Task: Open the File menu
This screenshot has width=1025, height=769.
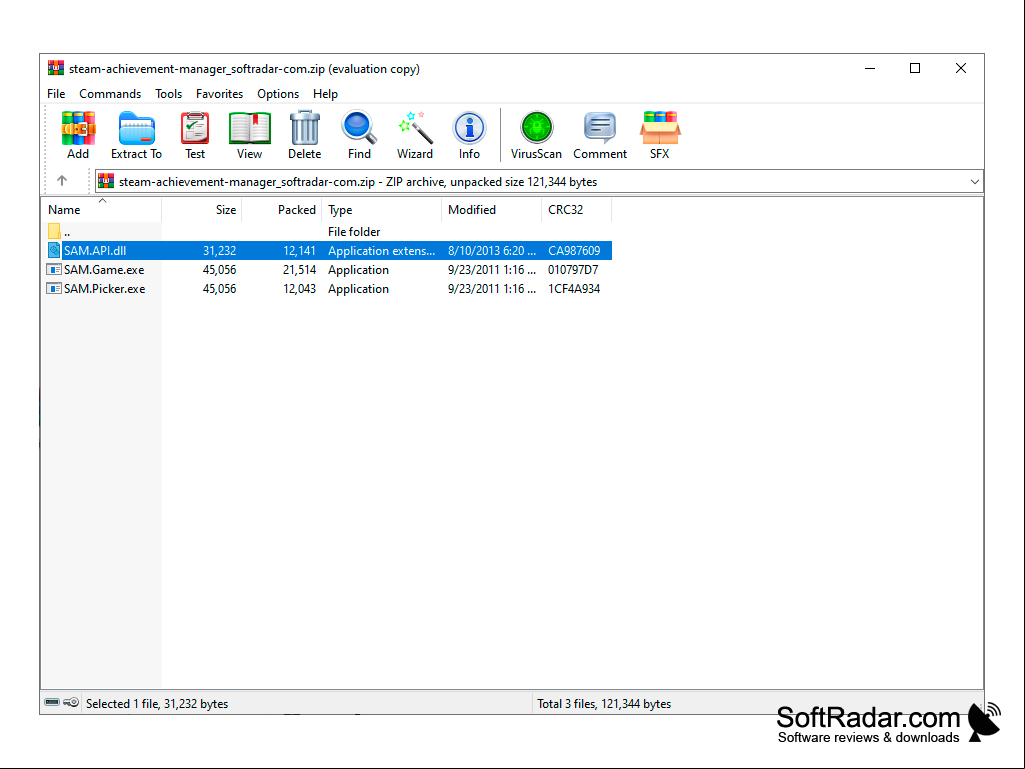Action: pyautogui.click(x=56, y=94)
